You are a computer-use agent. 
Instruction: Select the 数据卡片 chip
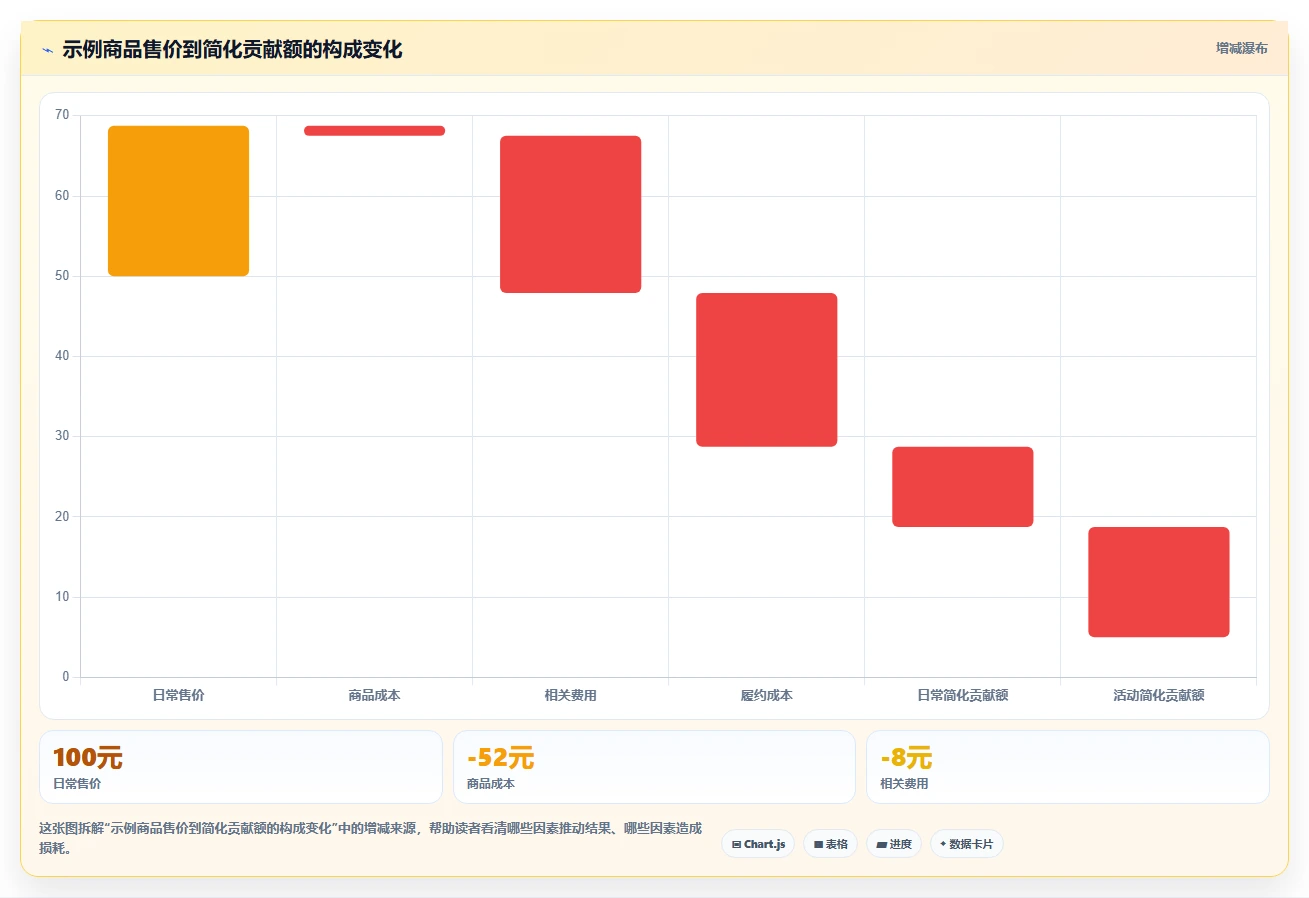click(x=967, y=844)
